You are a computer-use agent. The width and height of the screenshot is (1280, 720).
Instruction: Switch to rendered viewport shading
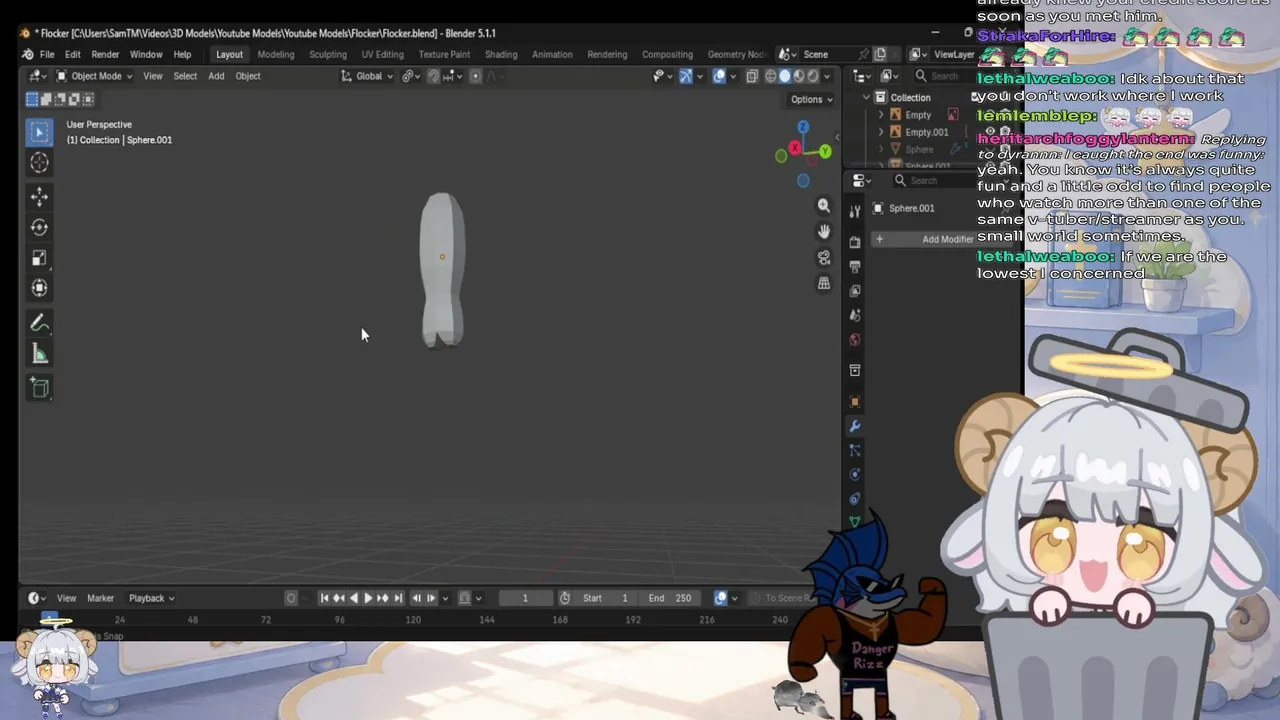pos(813,76)
